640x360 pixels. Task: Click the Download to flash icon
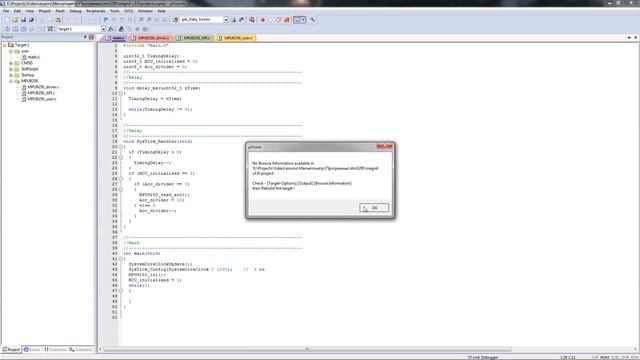(x=50, y=29)
